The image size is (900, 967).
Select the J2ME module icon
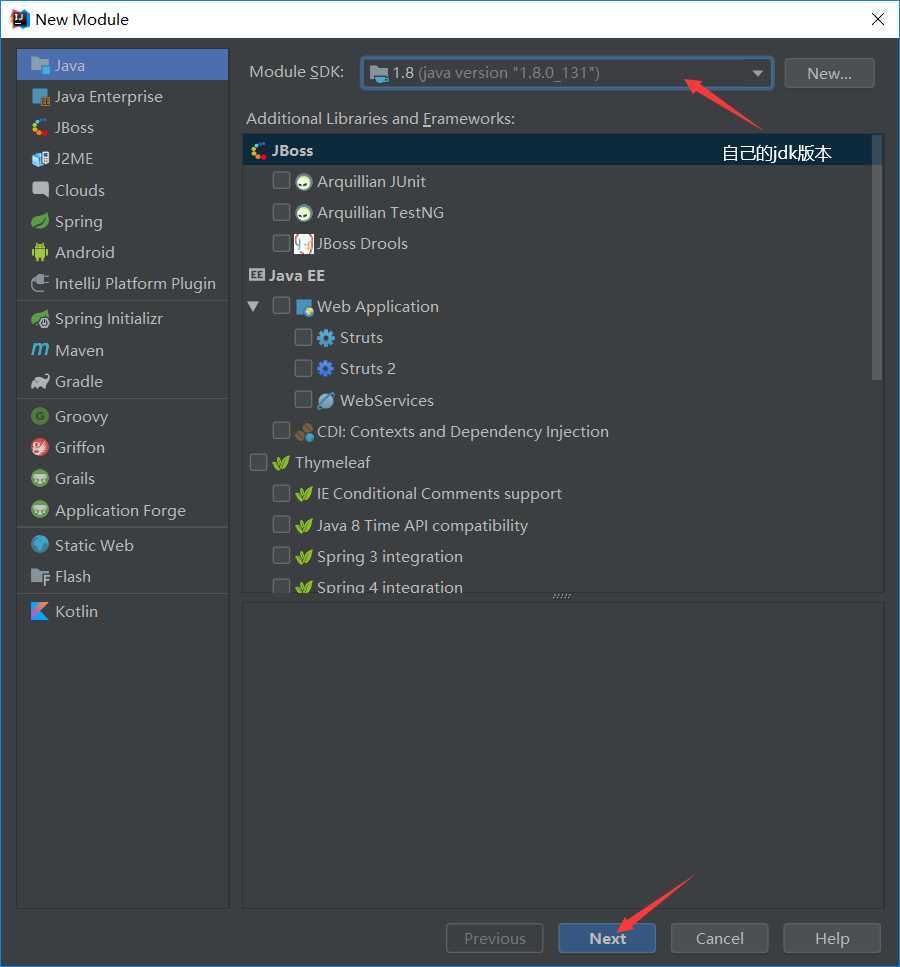pos(40,159)
